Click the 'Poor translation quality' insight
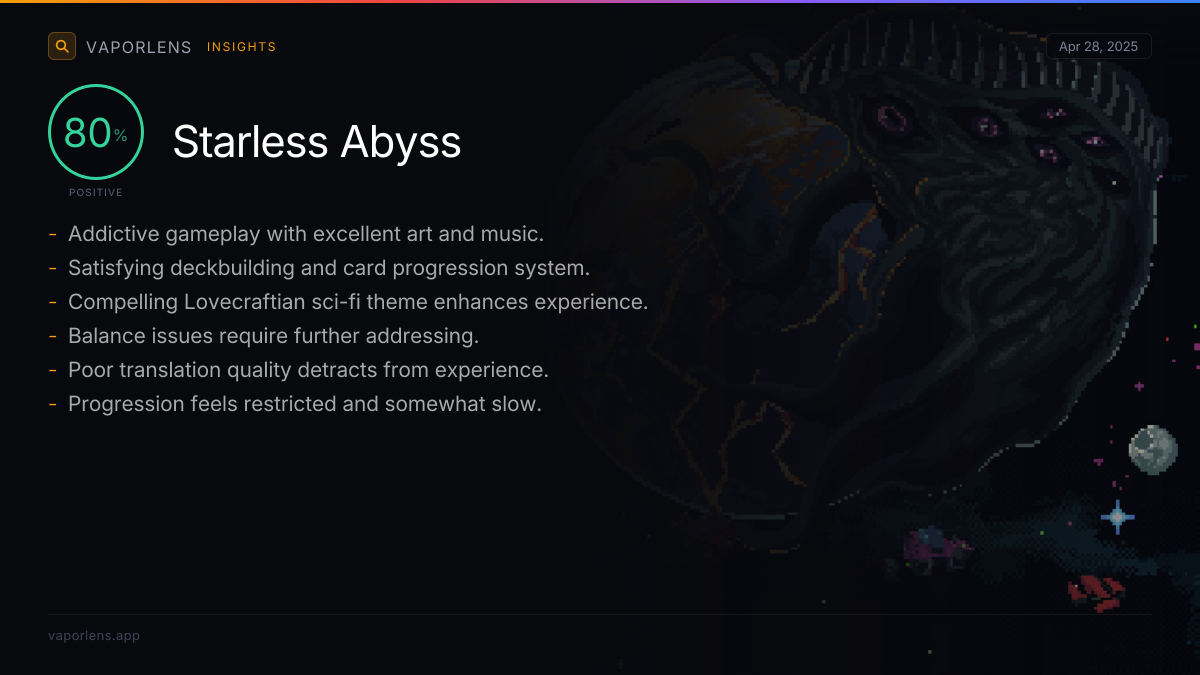 click(x=308, y=370)
